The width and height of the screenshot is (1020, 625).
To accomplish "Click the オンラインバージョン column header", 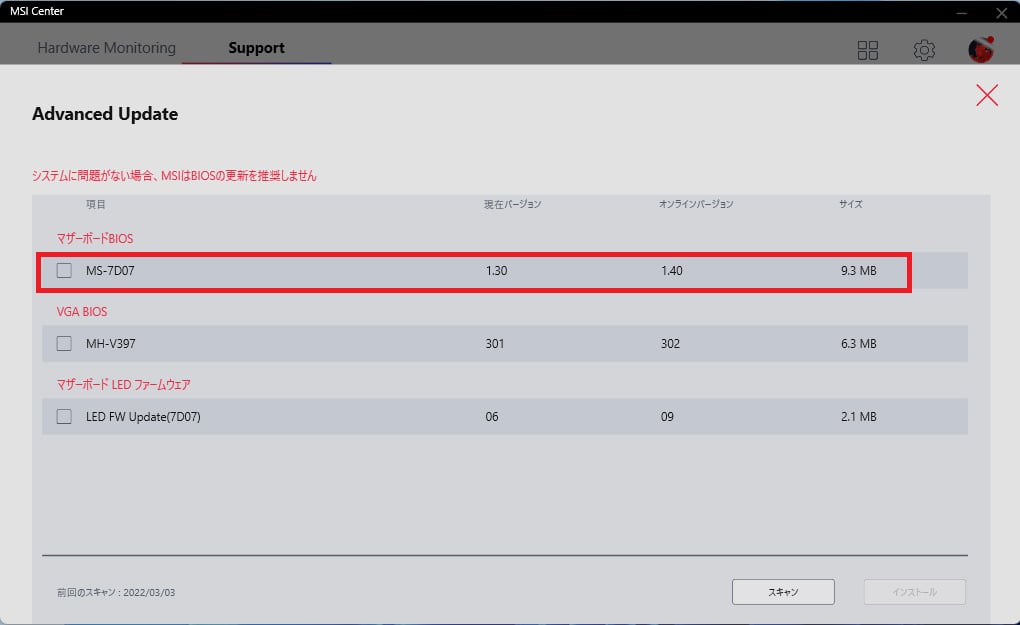I will point(696,204).
